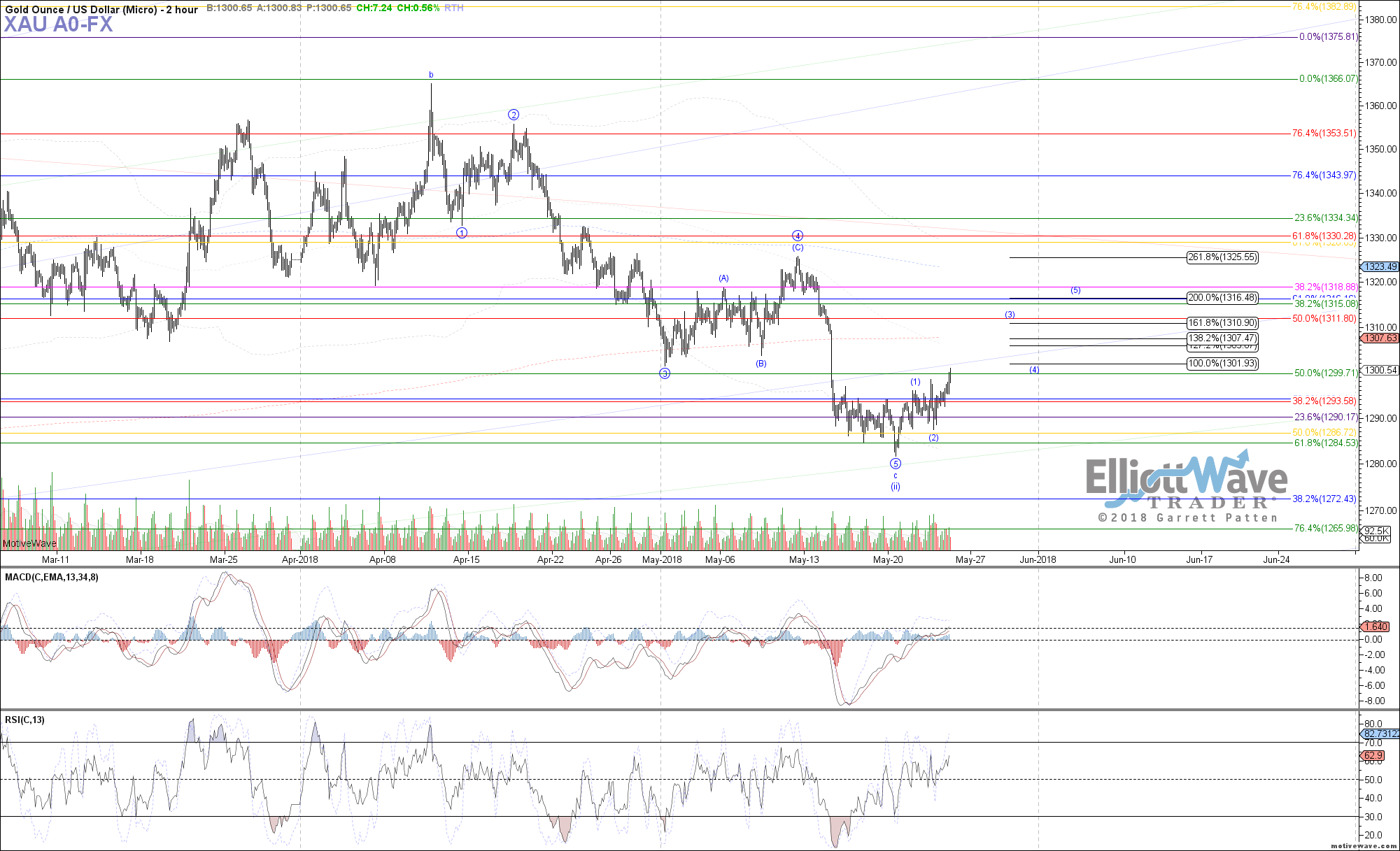Click the circled 2 wave marker
The width and height of the screenshot is (1400, 851).
tap(514, 115)
